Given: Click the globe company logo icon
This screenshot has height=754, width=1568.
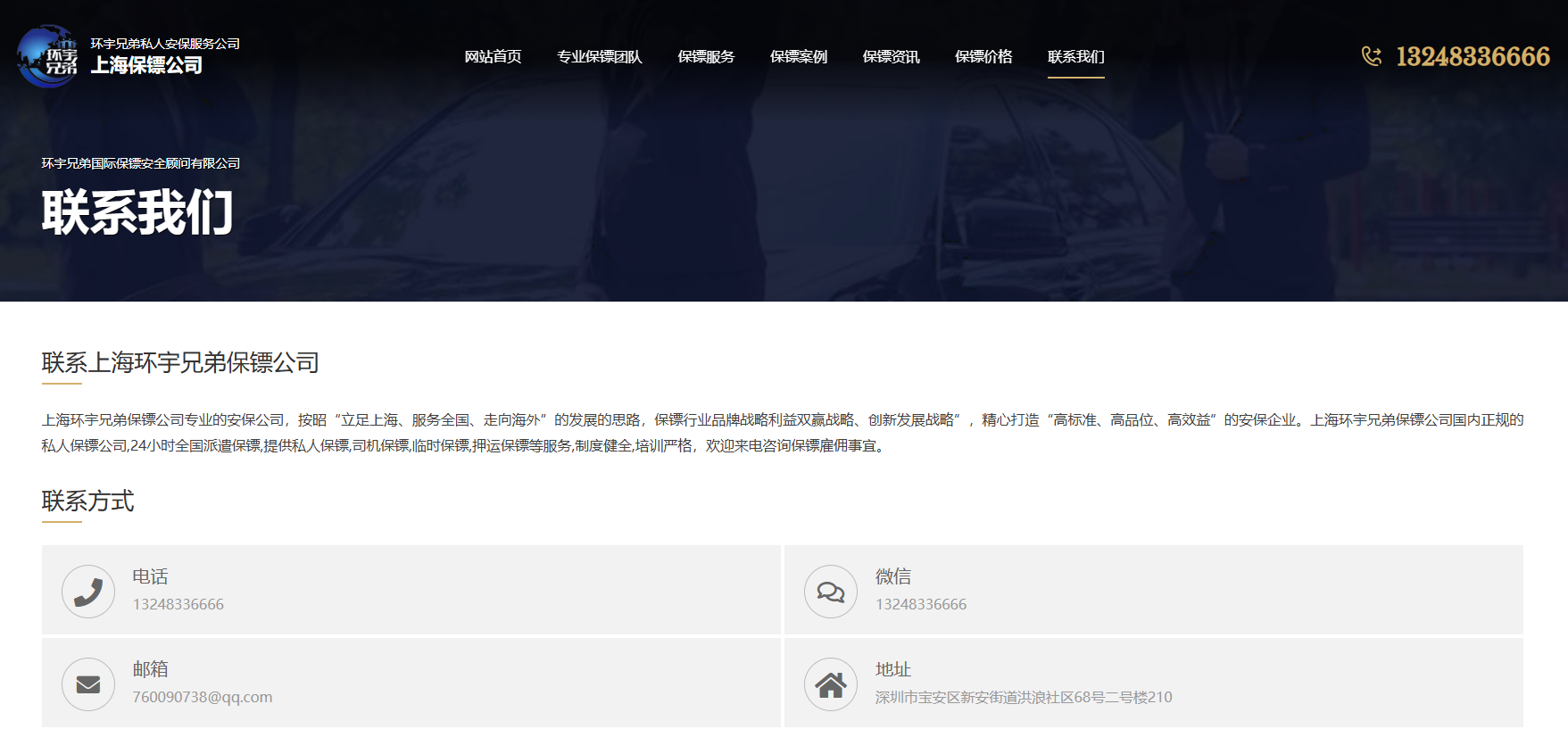Looking at the screenshot, I should (x=48, y=56).
